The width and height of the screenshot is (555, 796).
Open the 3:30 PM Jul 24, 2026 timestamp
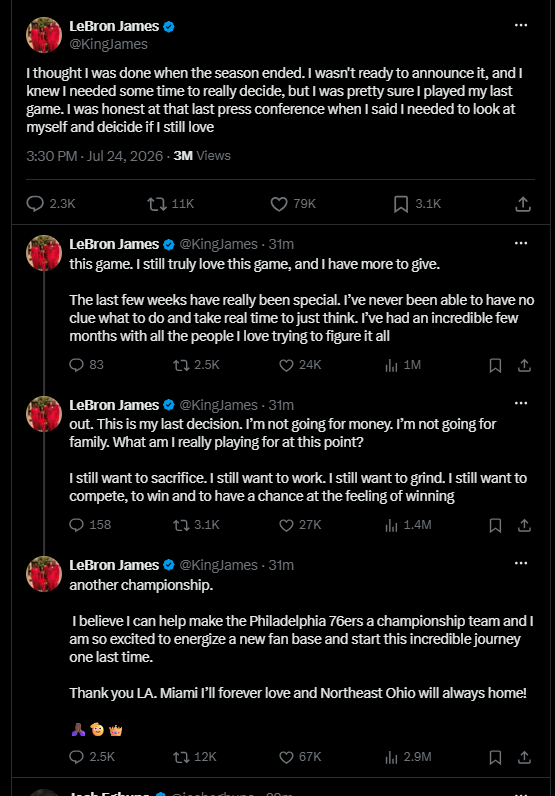(95, 156)
